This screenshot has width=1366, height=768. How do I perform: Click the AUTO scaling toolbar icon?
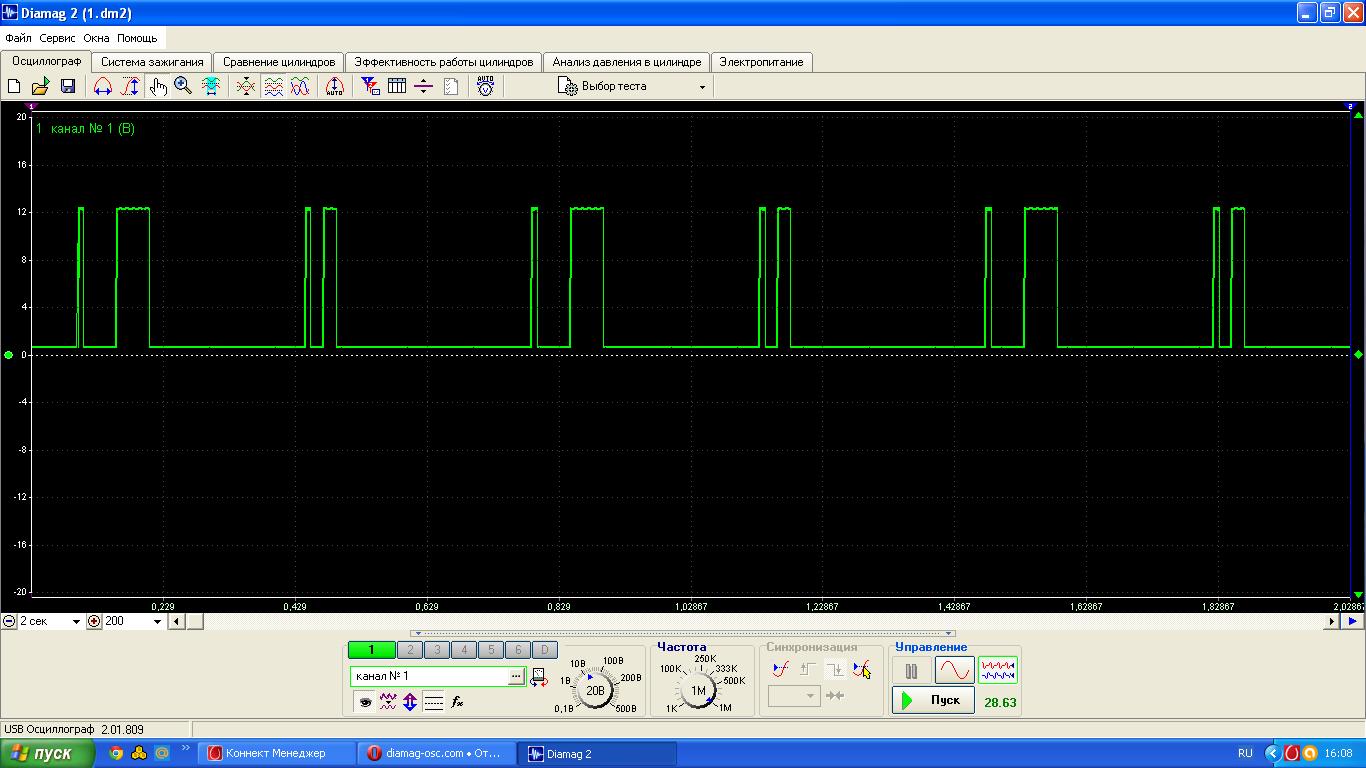[335, 87]
